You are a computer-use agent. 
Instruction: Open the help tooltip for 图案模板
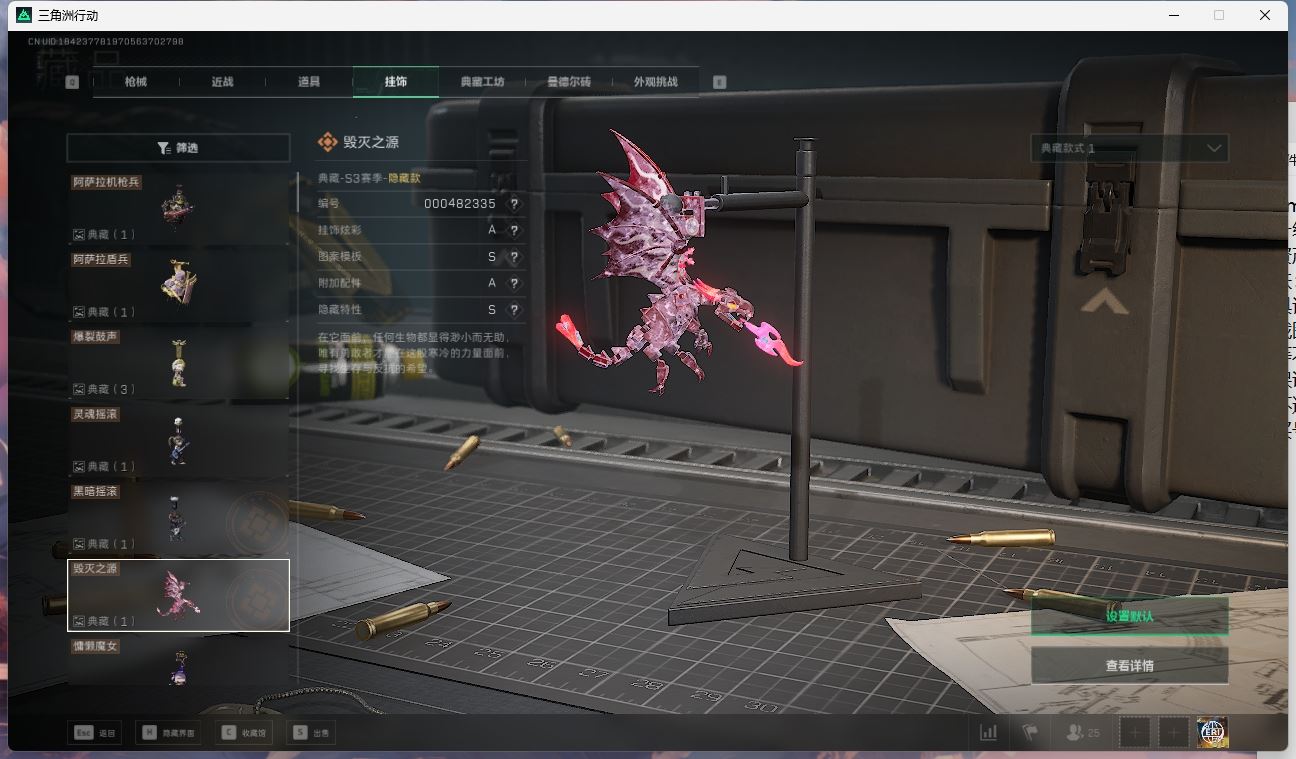pos(514,257)
